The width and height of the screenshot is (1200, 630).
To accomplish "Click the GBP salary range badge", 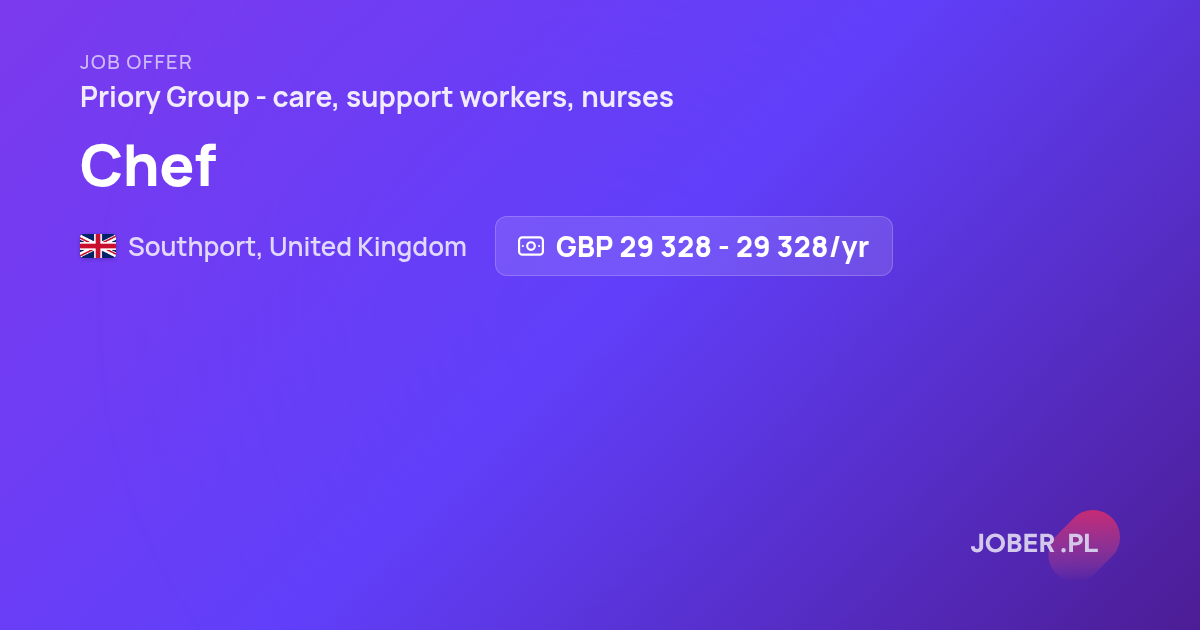I will tap(694, 246).
